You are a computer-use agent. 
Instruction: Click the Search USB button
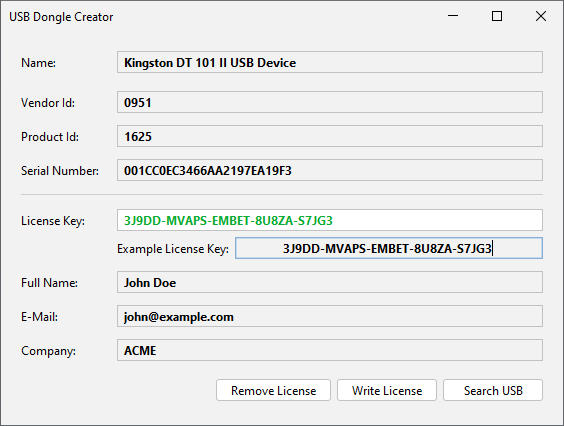point(493,390)
